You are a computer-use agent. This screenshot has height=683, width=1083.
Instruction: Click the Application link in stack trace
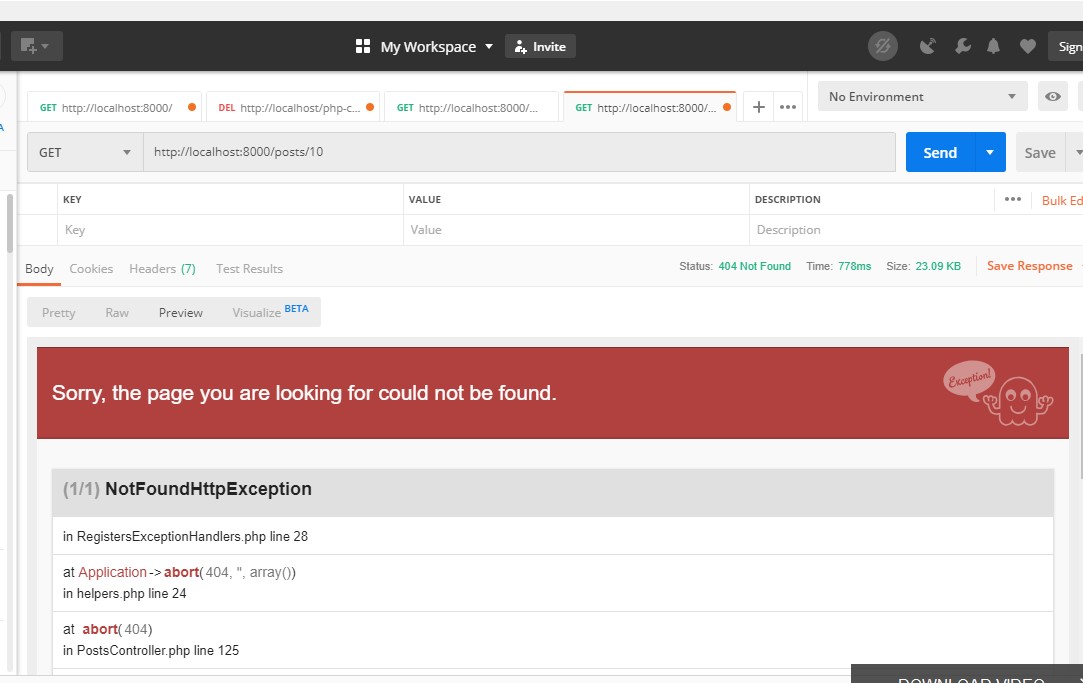113,572
